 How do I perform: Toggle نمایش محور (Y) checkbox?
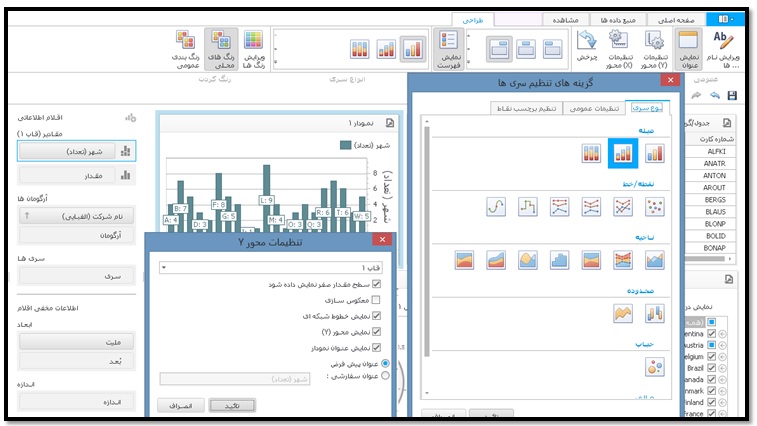(377, 332)
